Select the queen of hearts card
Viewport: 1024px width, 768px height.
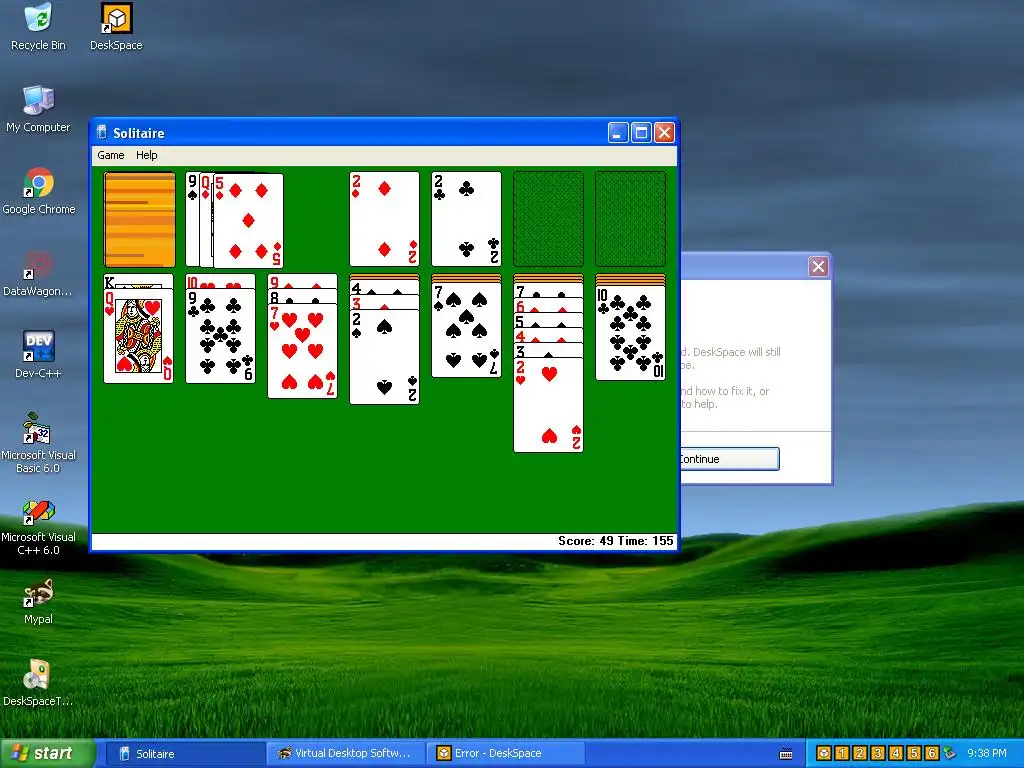coord(139,336)
